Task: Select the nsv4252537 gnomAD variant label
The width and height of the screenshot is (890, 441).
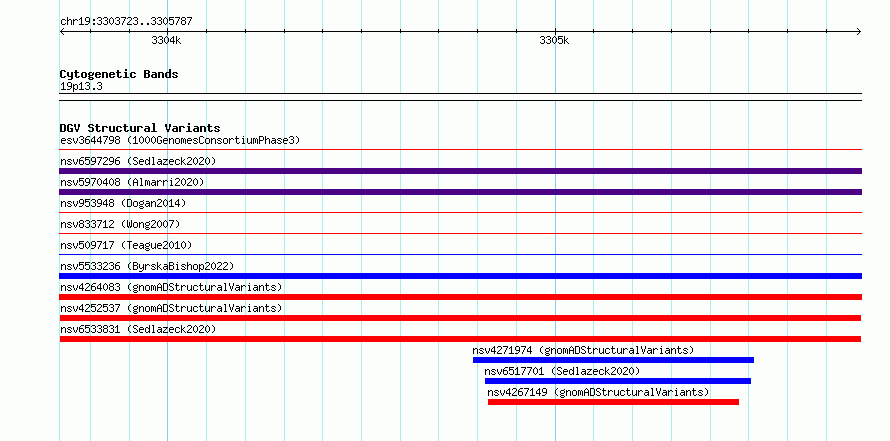Action: click(x=171, y=308)
